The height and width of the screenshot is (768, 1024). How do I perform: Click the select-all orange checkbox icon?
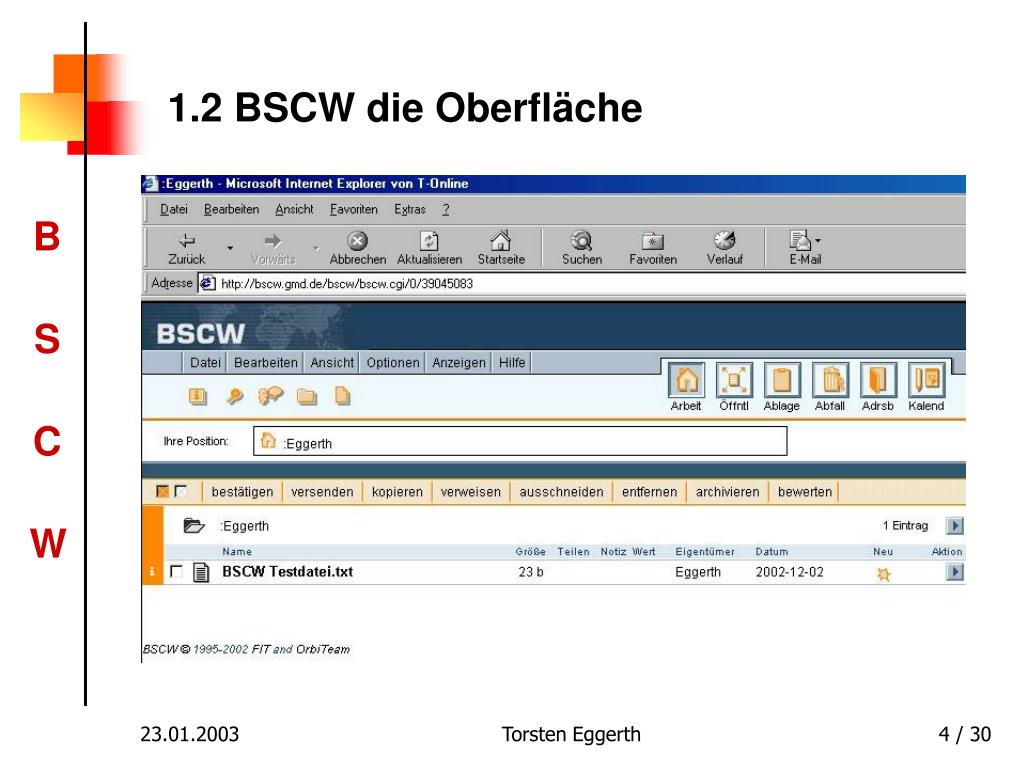click(163, 491)
